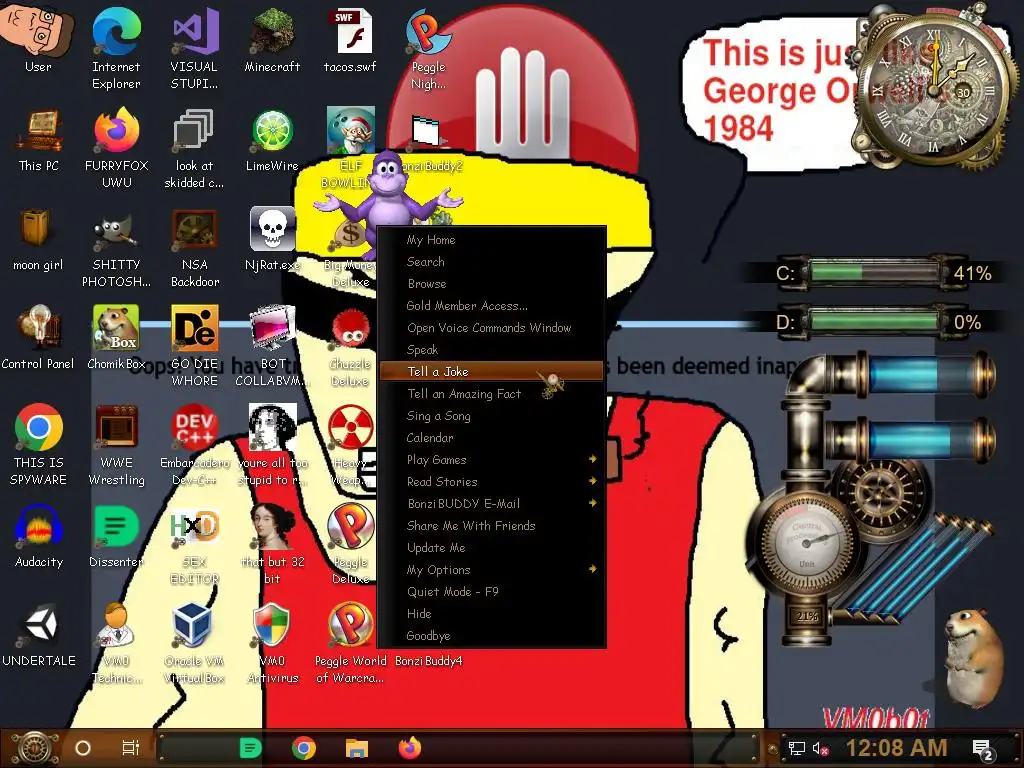Open Firefox from the taskbar
Screen dimensions: 1024x768
point(409,748)
